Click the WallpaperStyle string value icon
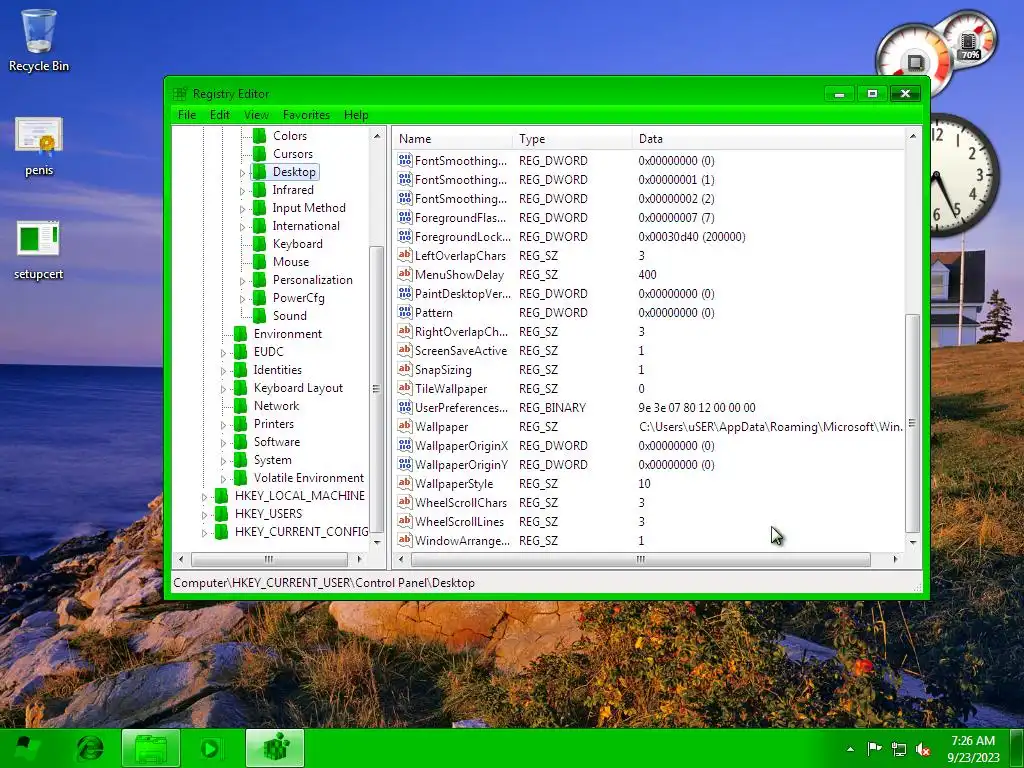1024x768 pixels. pyautogui.click(x=405, y=483)
